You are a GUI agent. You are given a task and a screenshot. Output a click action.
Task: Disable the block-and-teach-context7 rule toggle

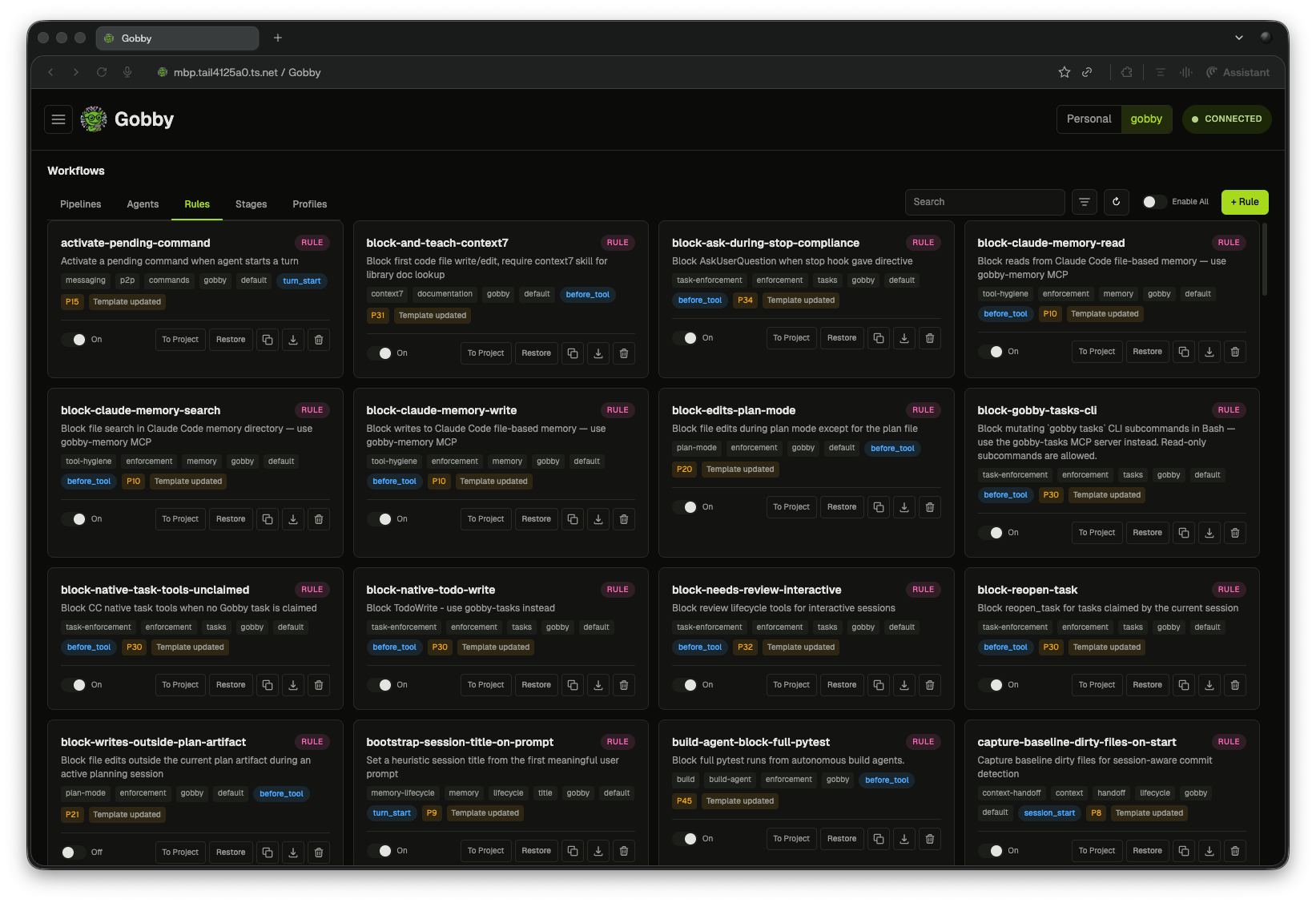click(x=380, y=353)
